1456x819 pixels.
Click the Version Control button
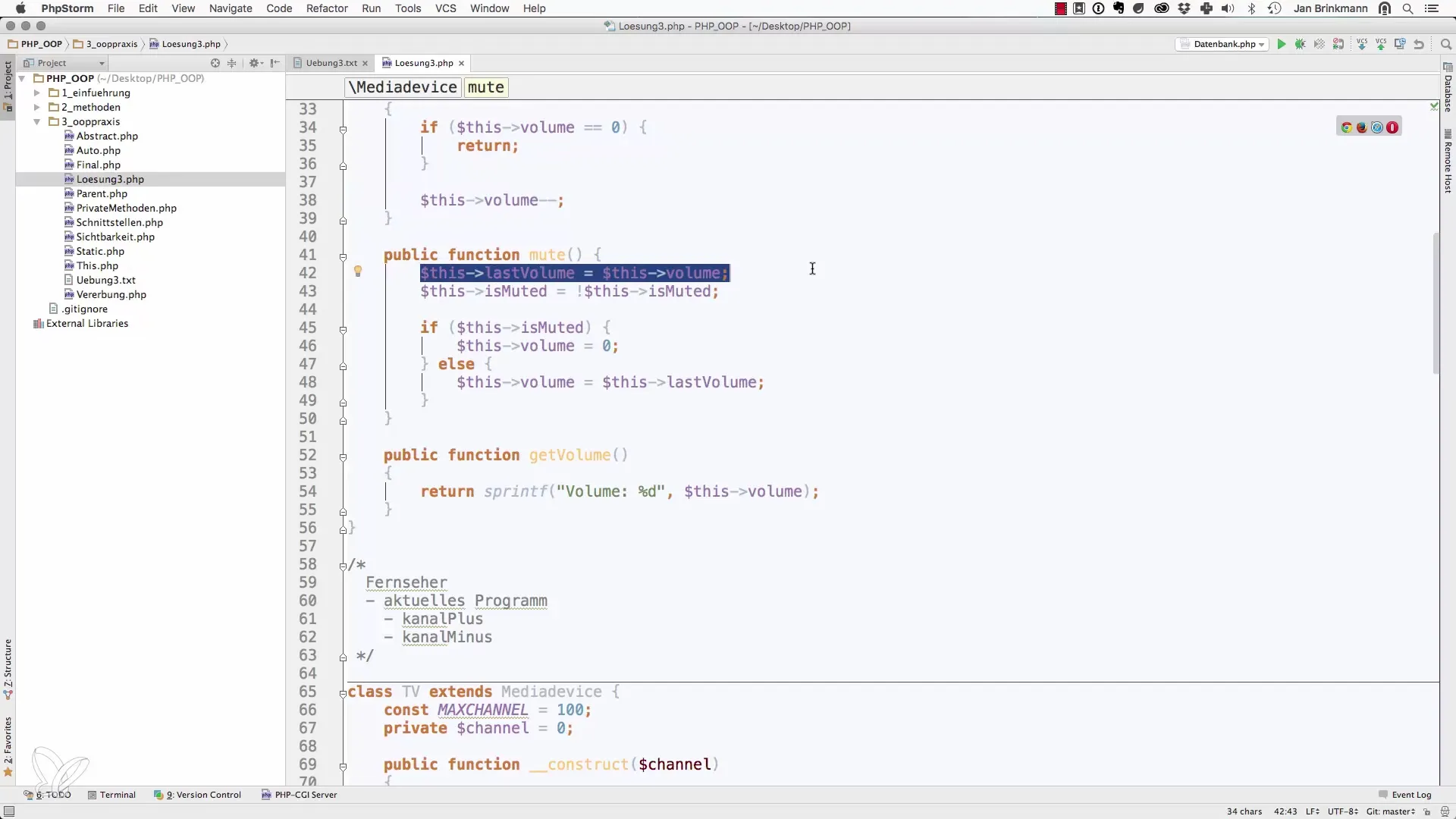198,795
